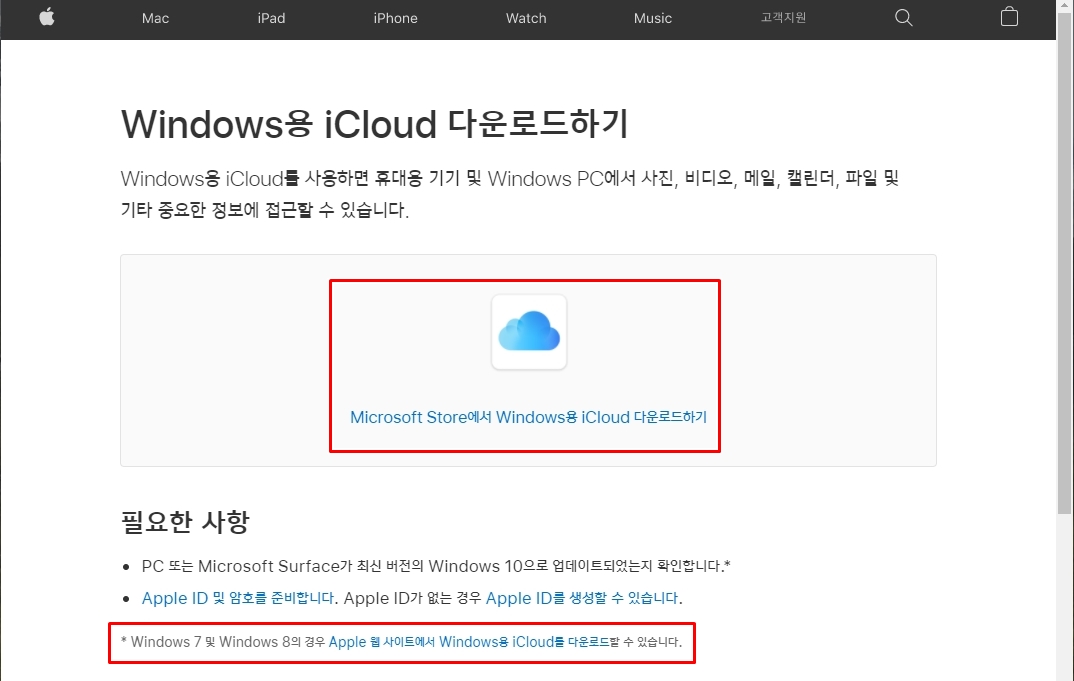Open the Watch menu item
Image resolution: width=1074 pixels, height=681 pixels.
point(526,18)
